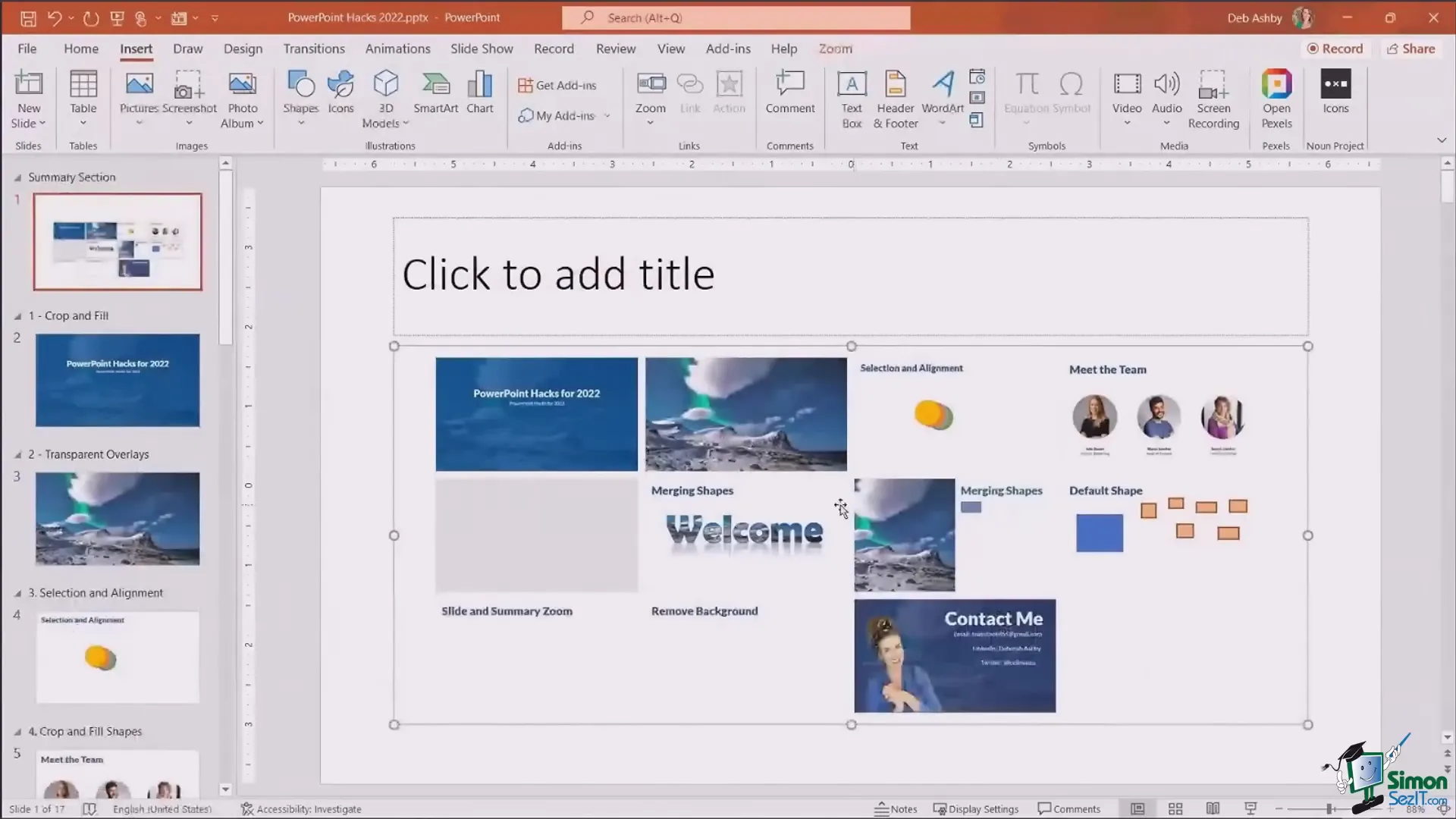Share the presentation

1410,49
